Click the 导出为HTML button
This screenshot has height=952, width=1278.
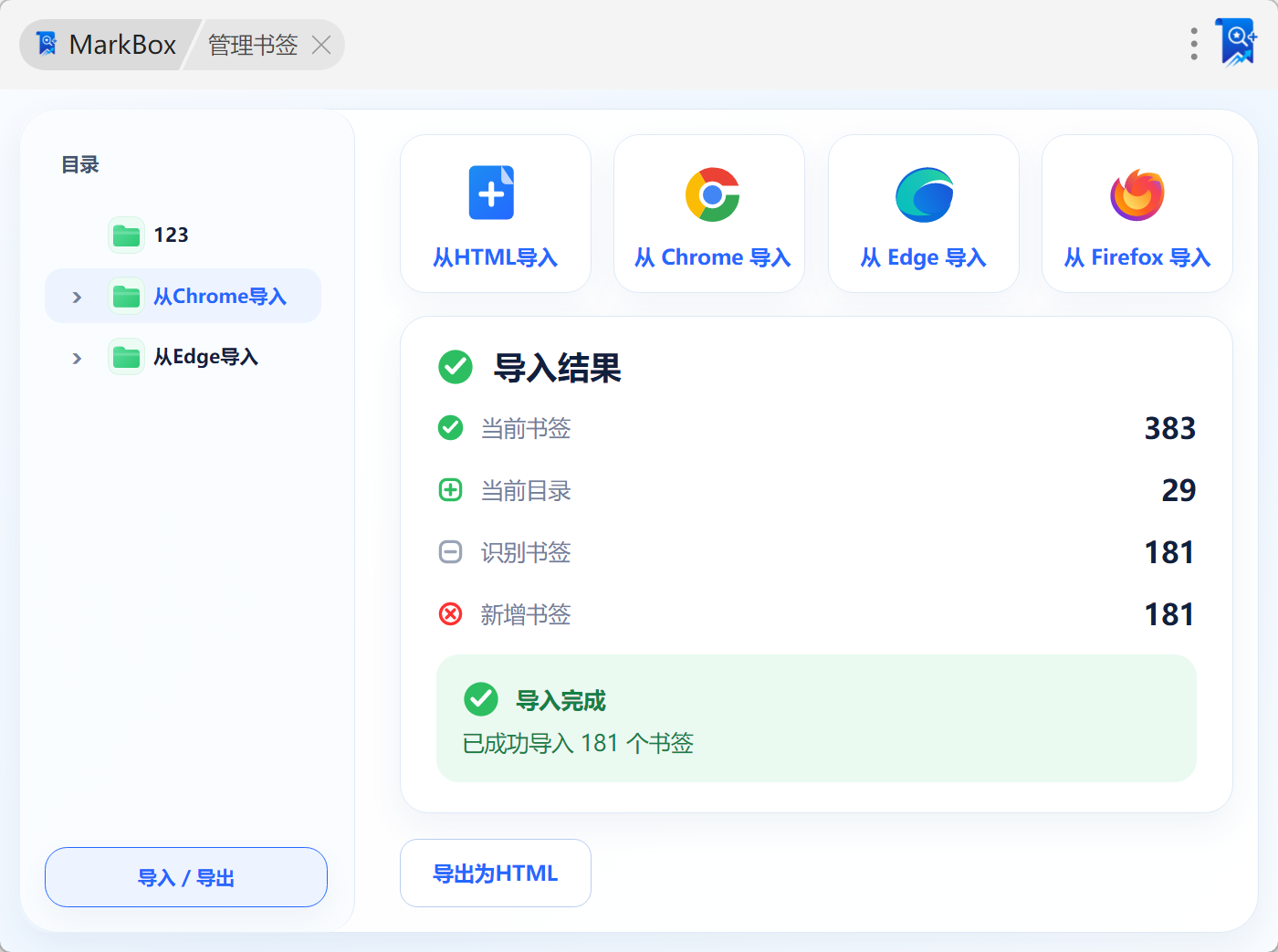[496, 874]
